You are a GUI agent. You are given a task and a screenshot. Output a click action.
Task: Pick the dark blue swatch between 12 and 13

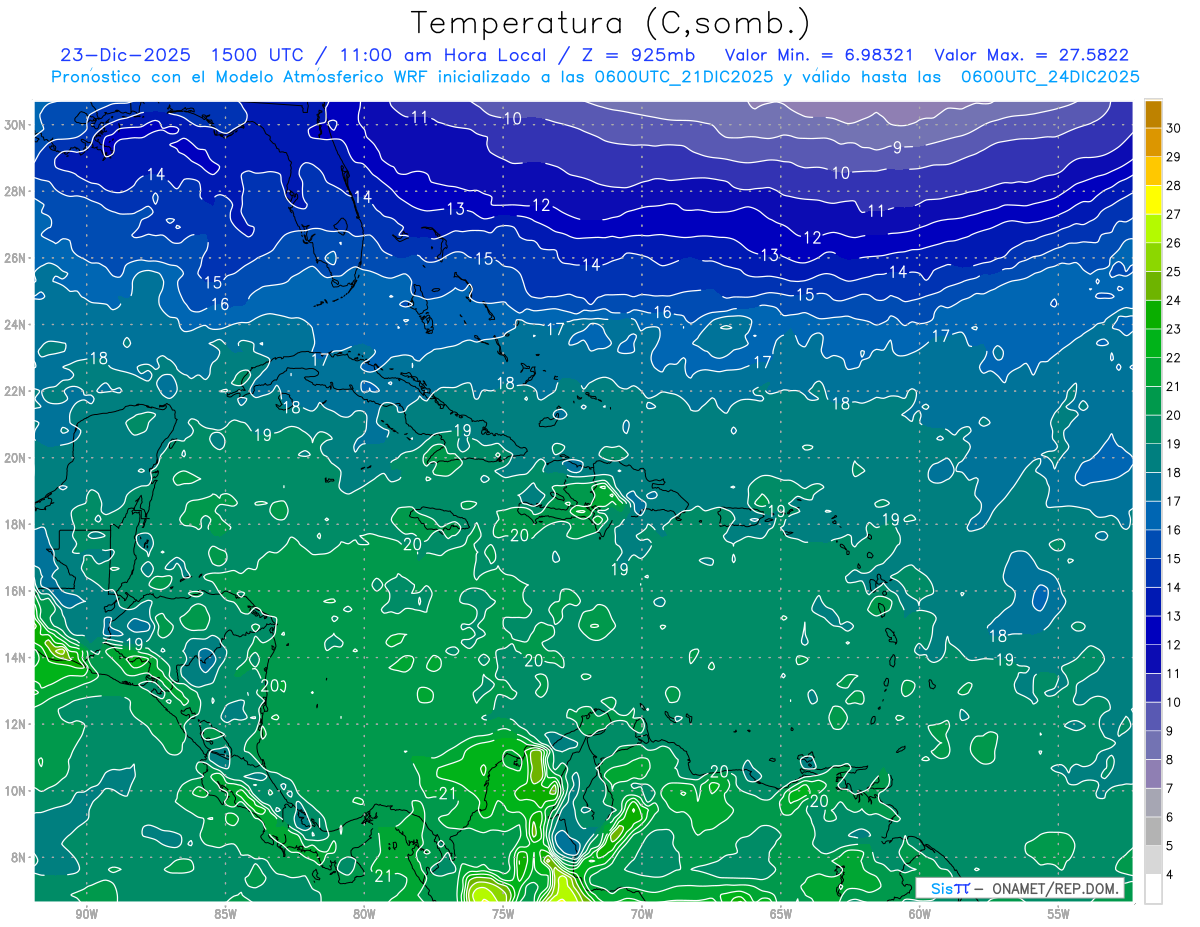coord(1154,631)
